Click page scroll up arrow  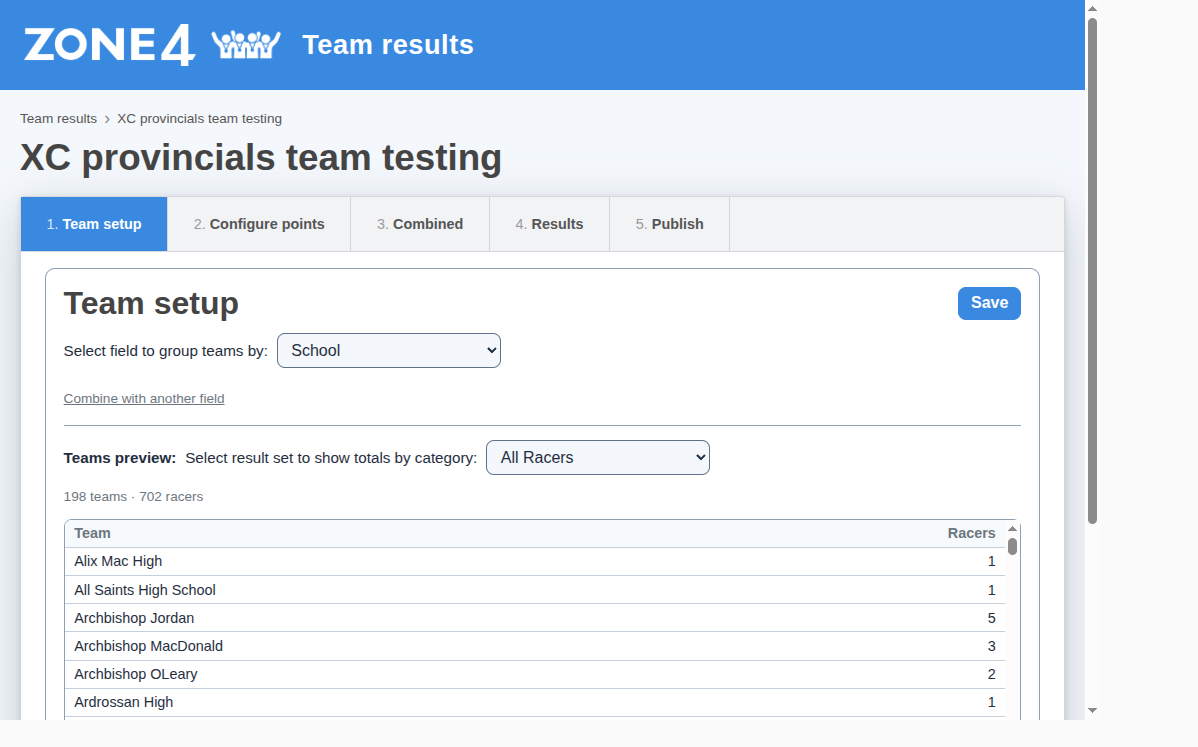click(1093, 8)
